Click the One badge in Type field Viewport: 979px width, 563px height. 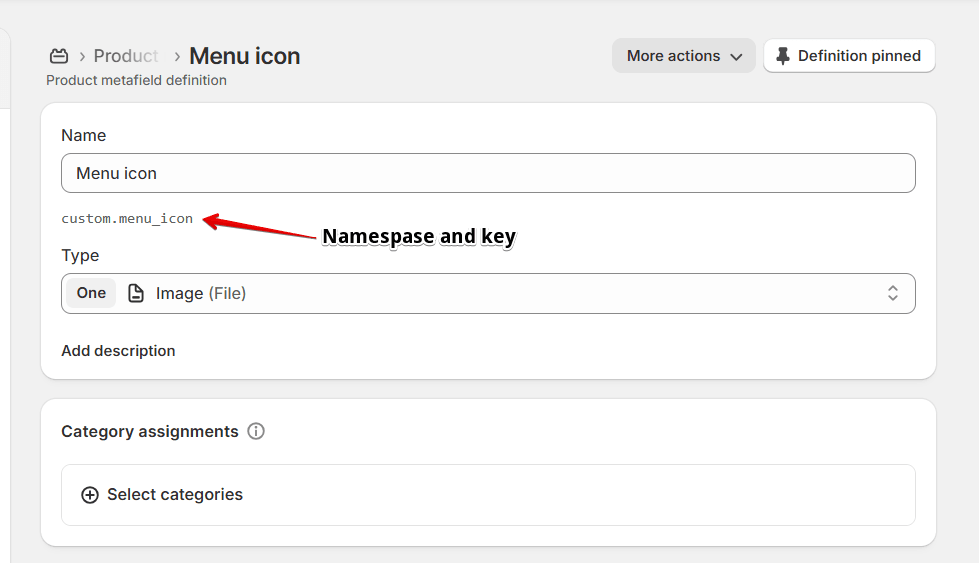coord(91,293)
